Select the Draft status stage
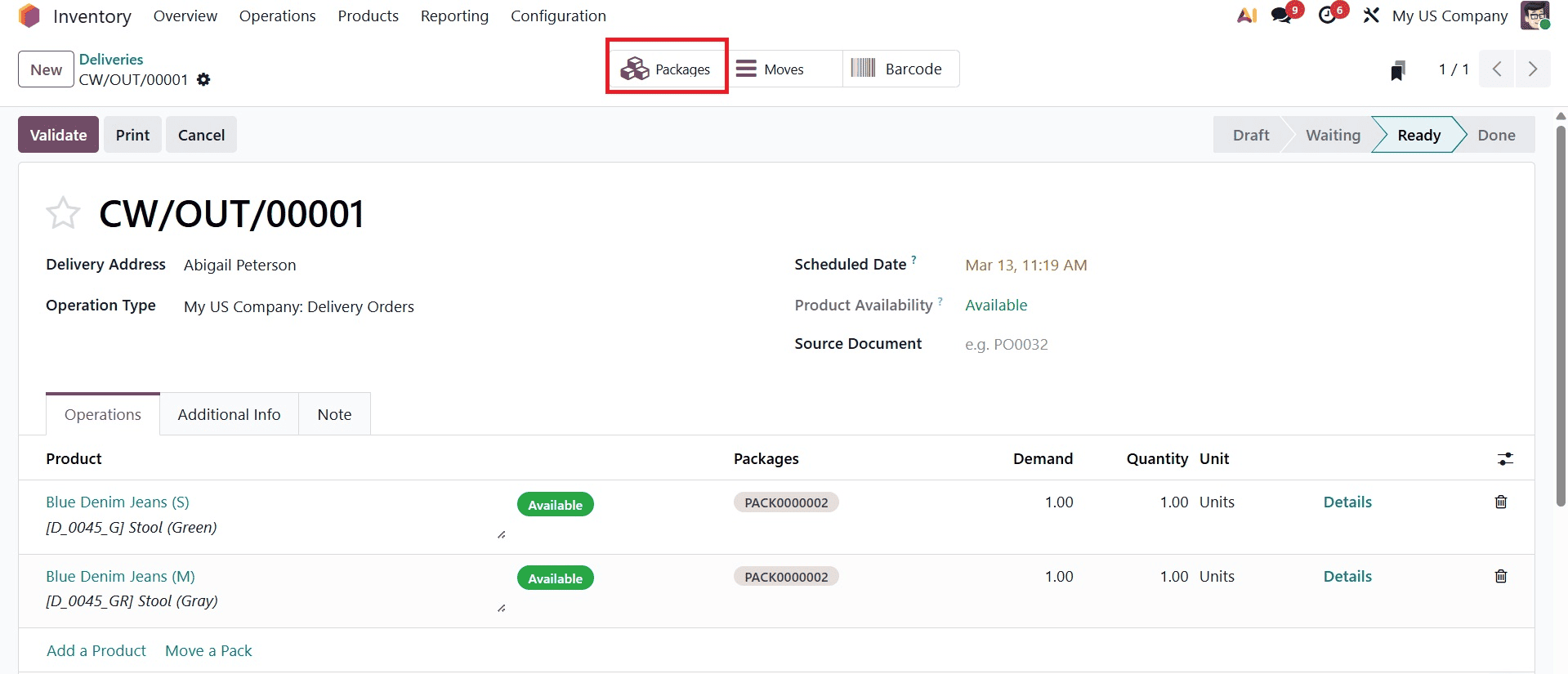Viewport: 1568px width, 674px height. coord(1250,135)
